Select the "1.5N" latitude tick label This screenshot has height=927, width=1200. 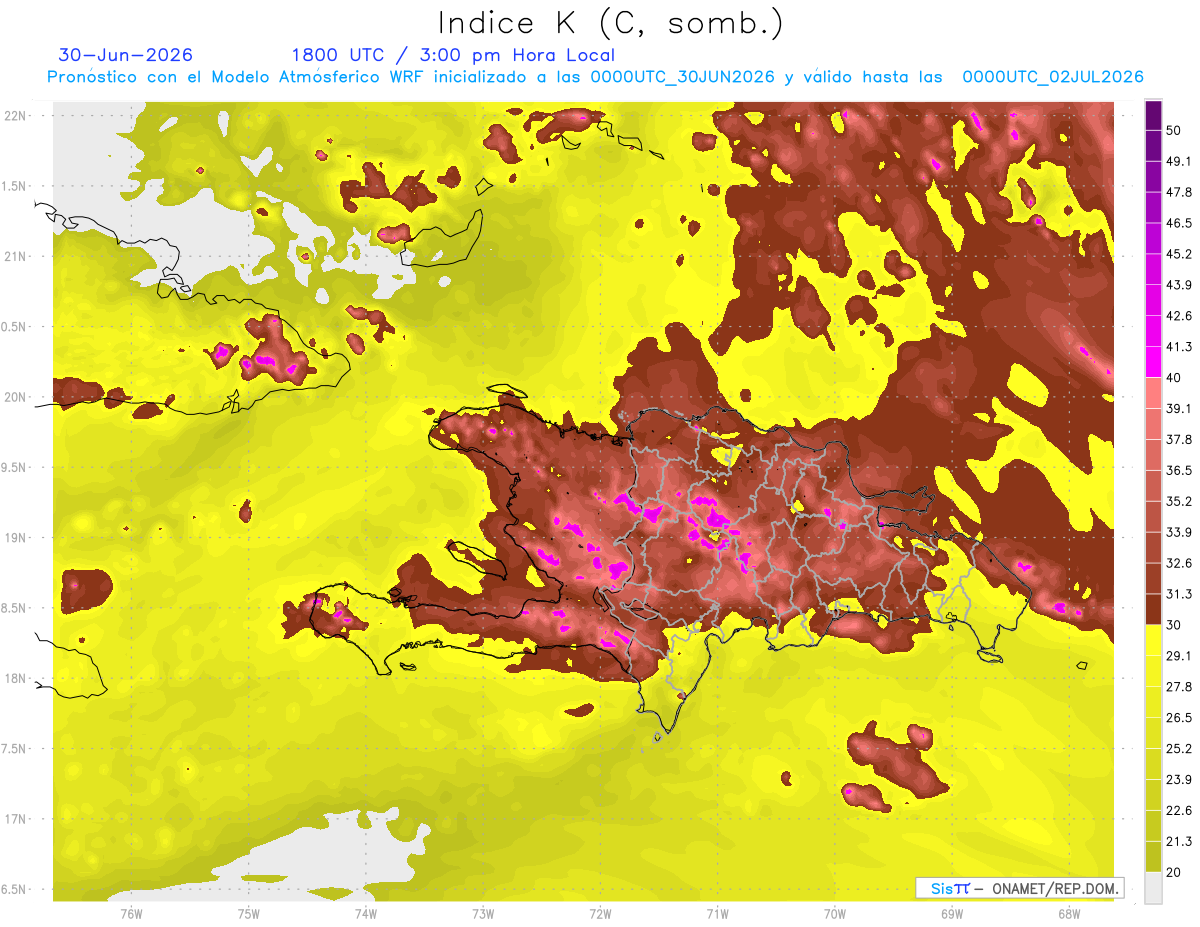(x=14, y=186)
